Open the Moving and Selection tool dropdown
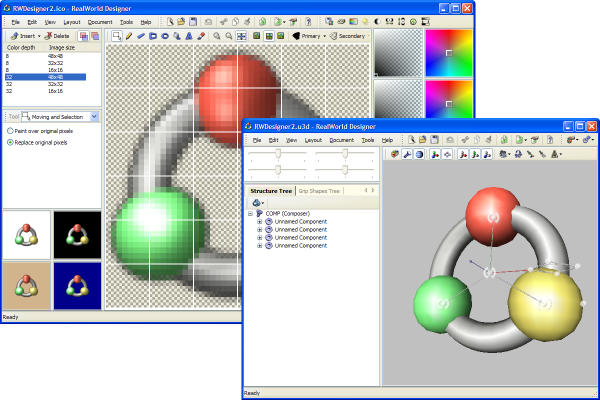Viewport: 600px width, 400px height. [94, 117]
